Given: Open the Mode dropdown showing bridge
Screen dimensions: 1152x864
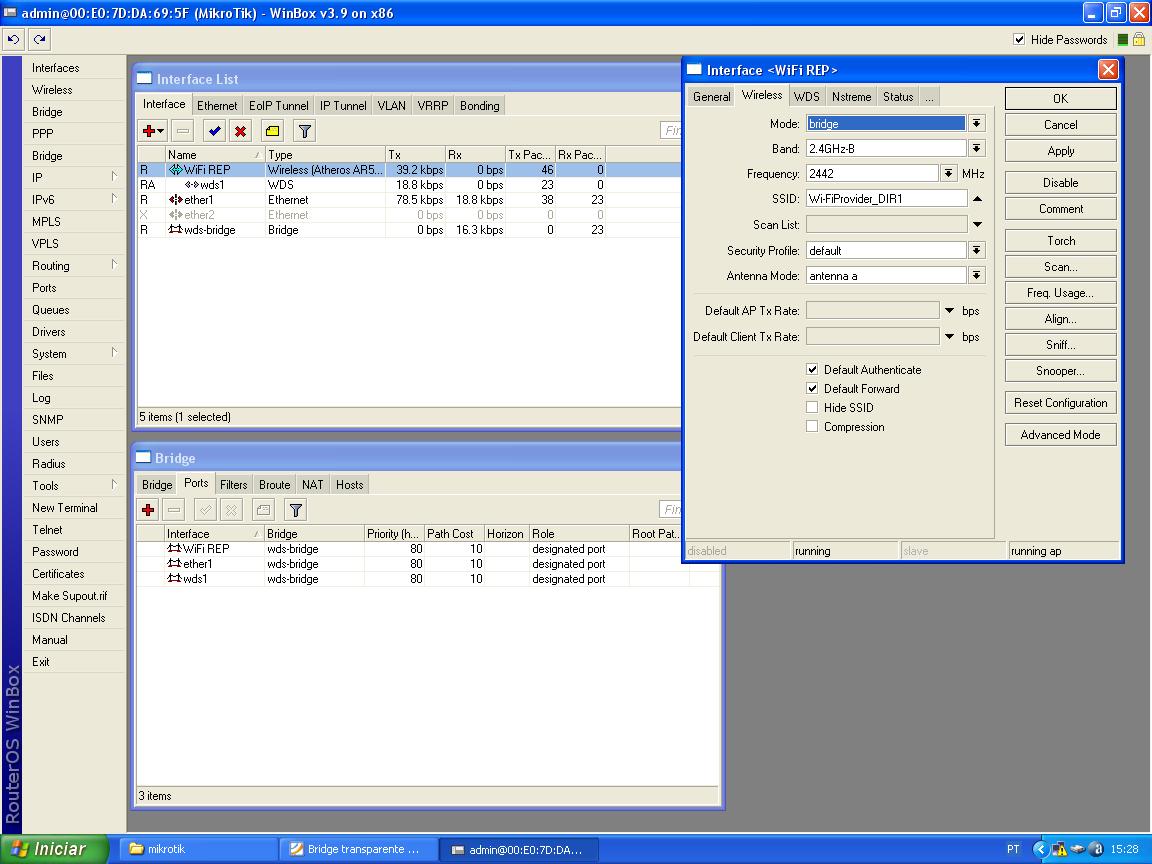Looking at the screenshot, I should [x=977, y=123].
